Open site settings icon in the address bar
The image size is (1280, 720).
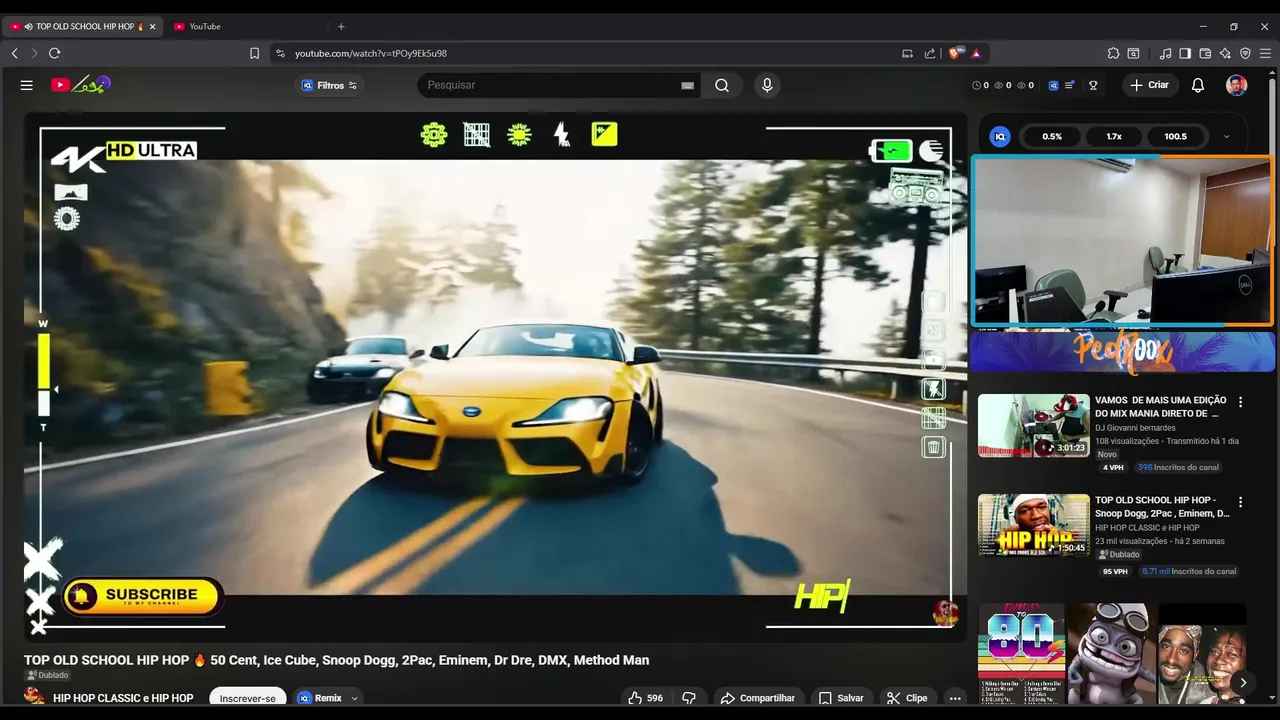[280, 53]
